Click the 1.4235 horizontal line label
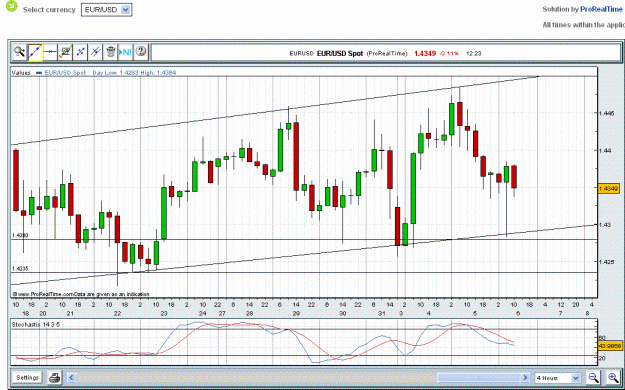Viewport: 625px width, 390px height. pyautogui.click(x=20, y=268)
